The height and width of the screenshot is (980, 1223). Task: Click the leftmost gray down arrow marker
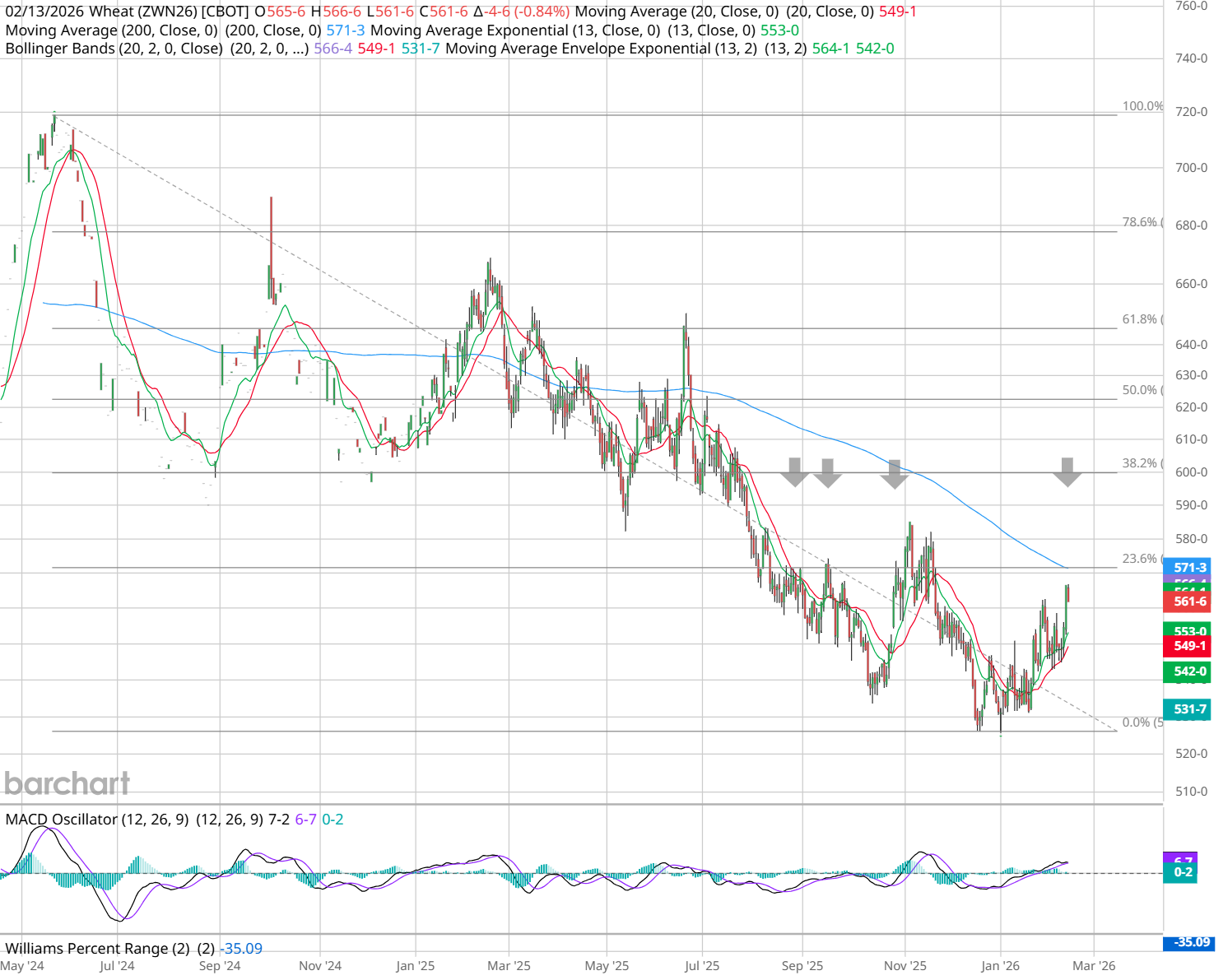[x=794, y=471]
